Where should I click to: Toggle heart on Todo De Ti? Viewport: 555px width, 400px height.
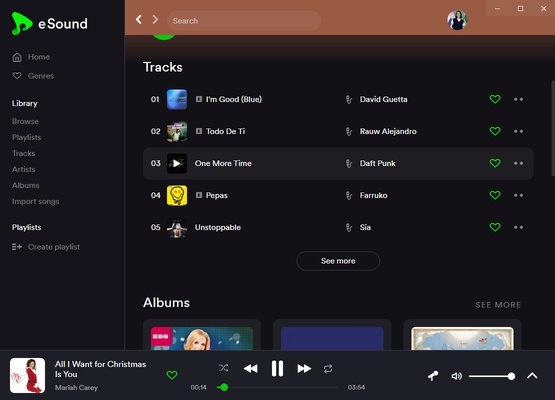(x=495, y=131)
